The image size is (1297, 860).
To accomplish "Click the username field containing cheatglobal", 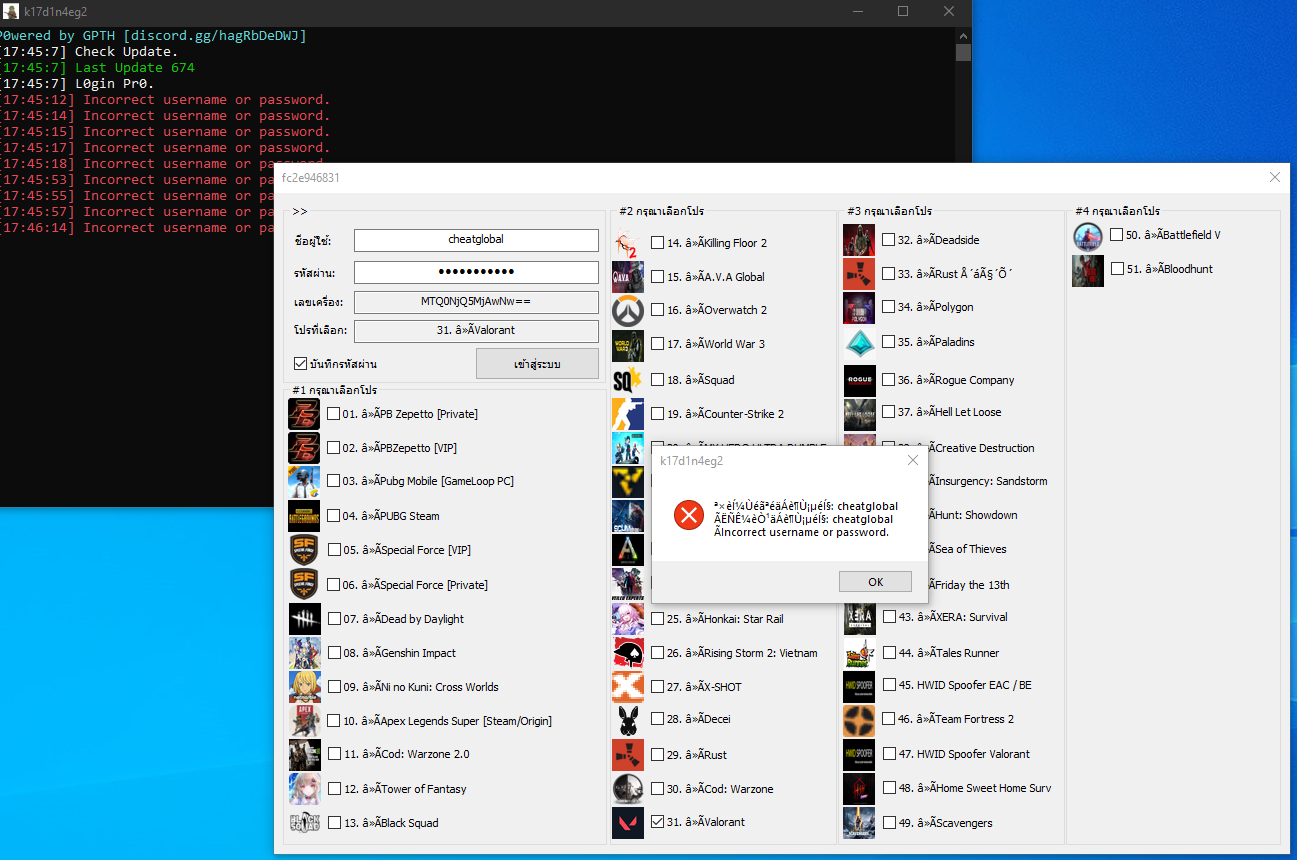I will (x=476, y=240).
